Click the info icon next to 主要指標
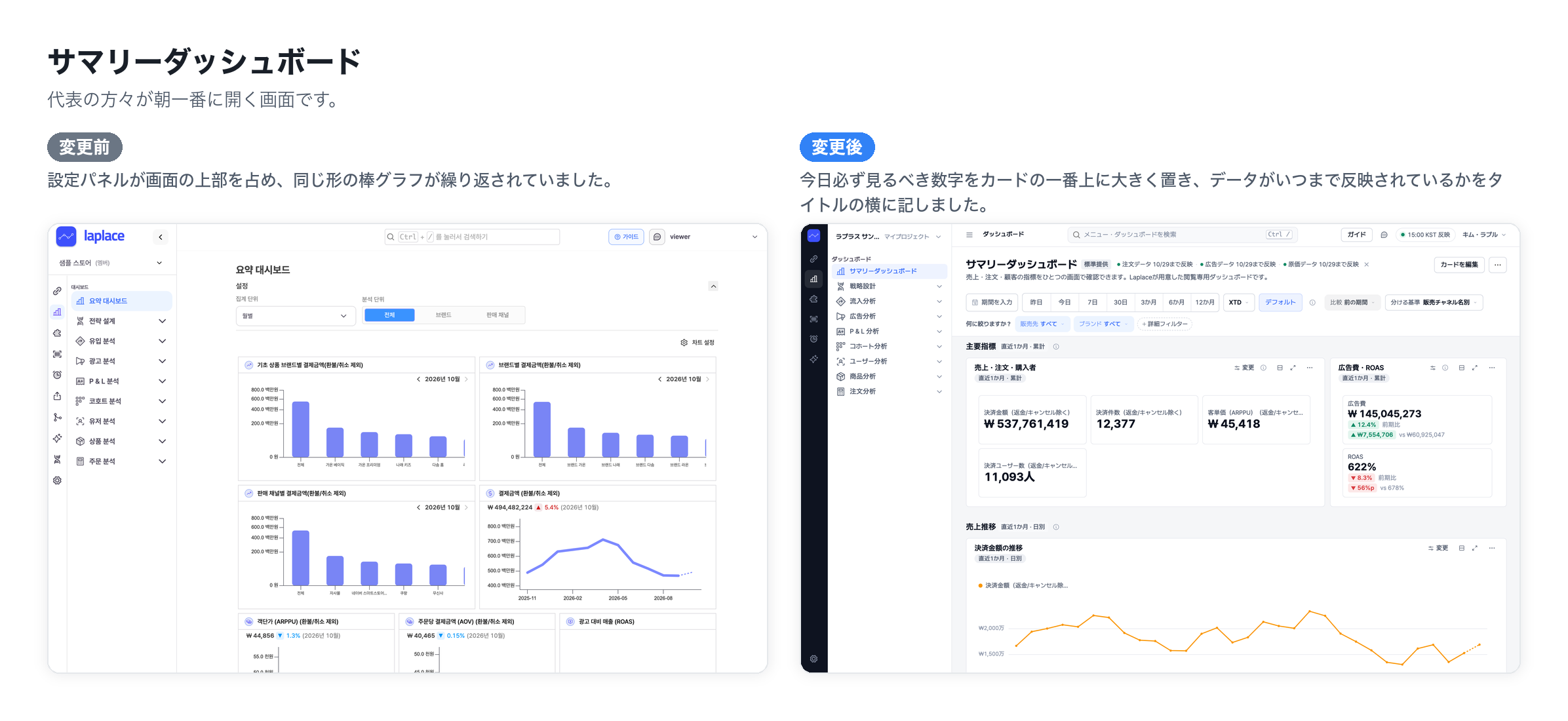Viewport: 1568px width, 721px height. tap(1056, 347)
